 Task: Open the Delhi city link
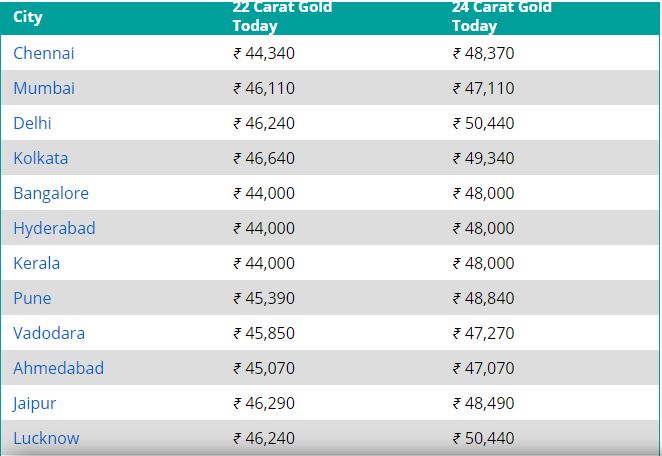32,123
